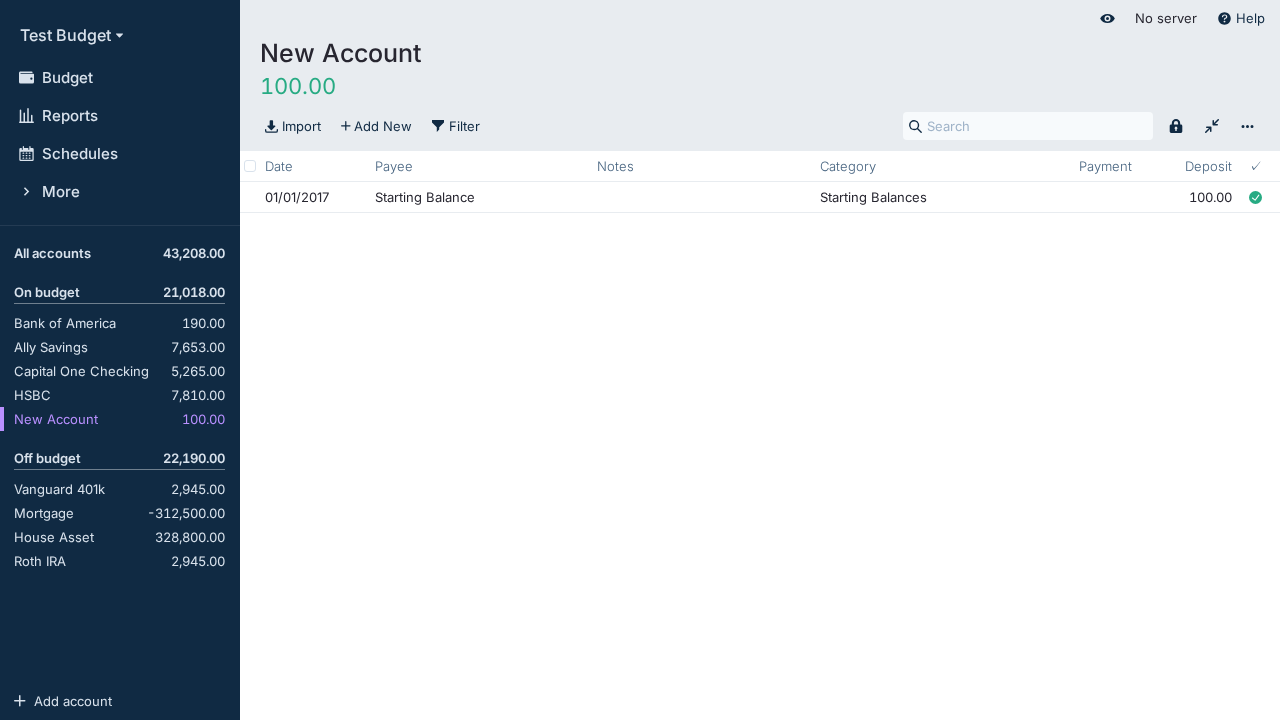This screenshot has width=1280, height=720.
Task: Toggle the select-all transactions checkbox
Action: (250, 166)
